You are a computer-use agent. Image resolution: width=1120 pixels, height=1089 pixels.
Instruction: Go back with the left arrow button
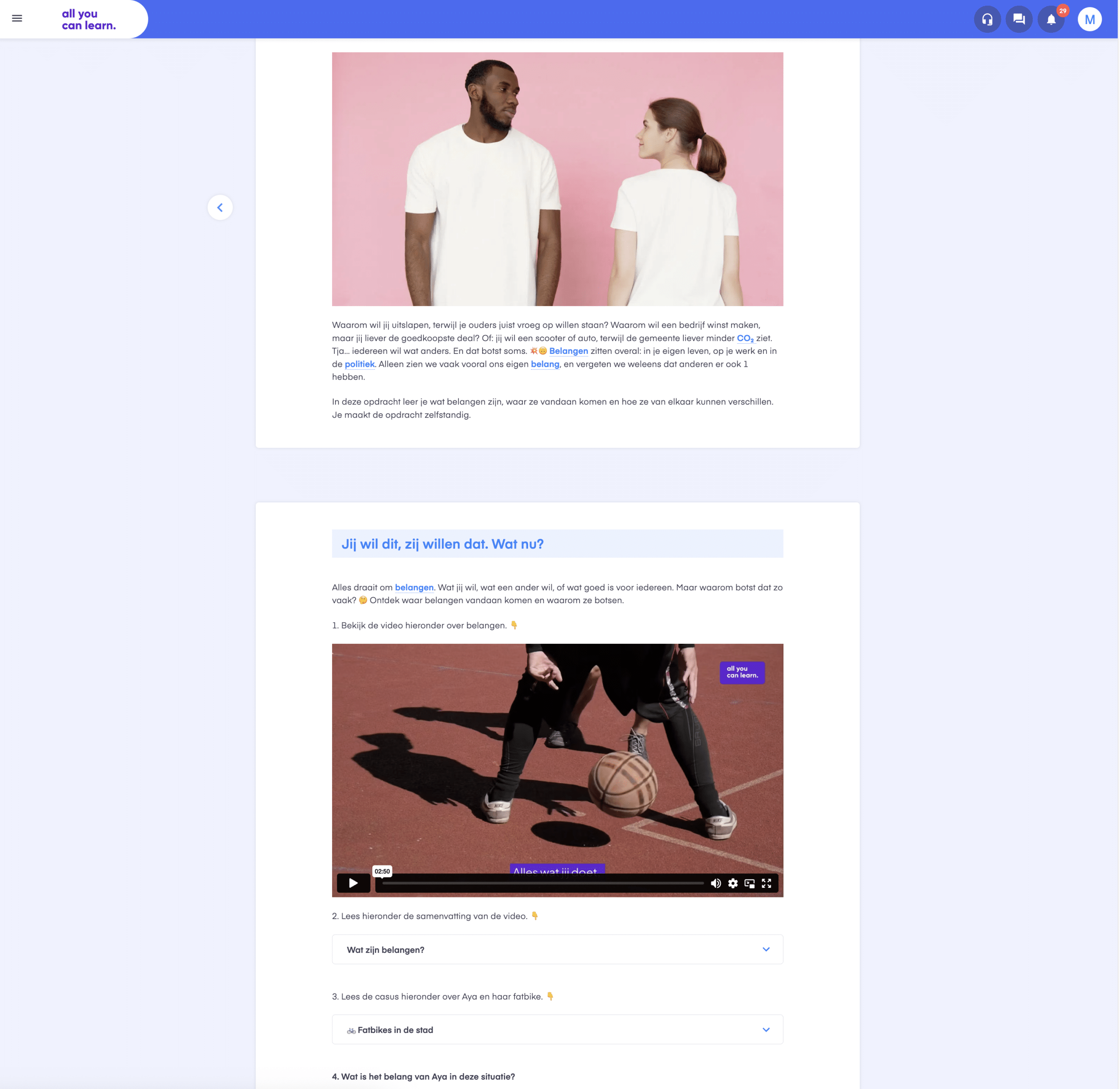(x=220, y=208)
